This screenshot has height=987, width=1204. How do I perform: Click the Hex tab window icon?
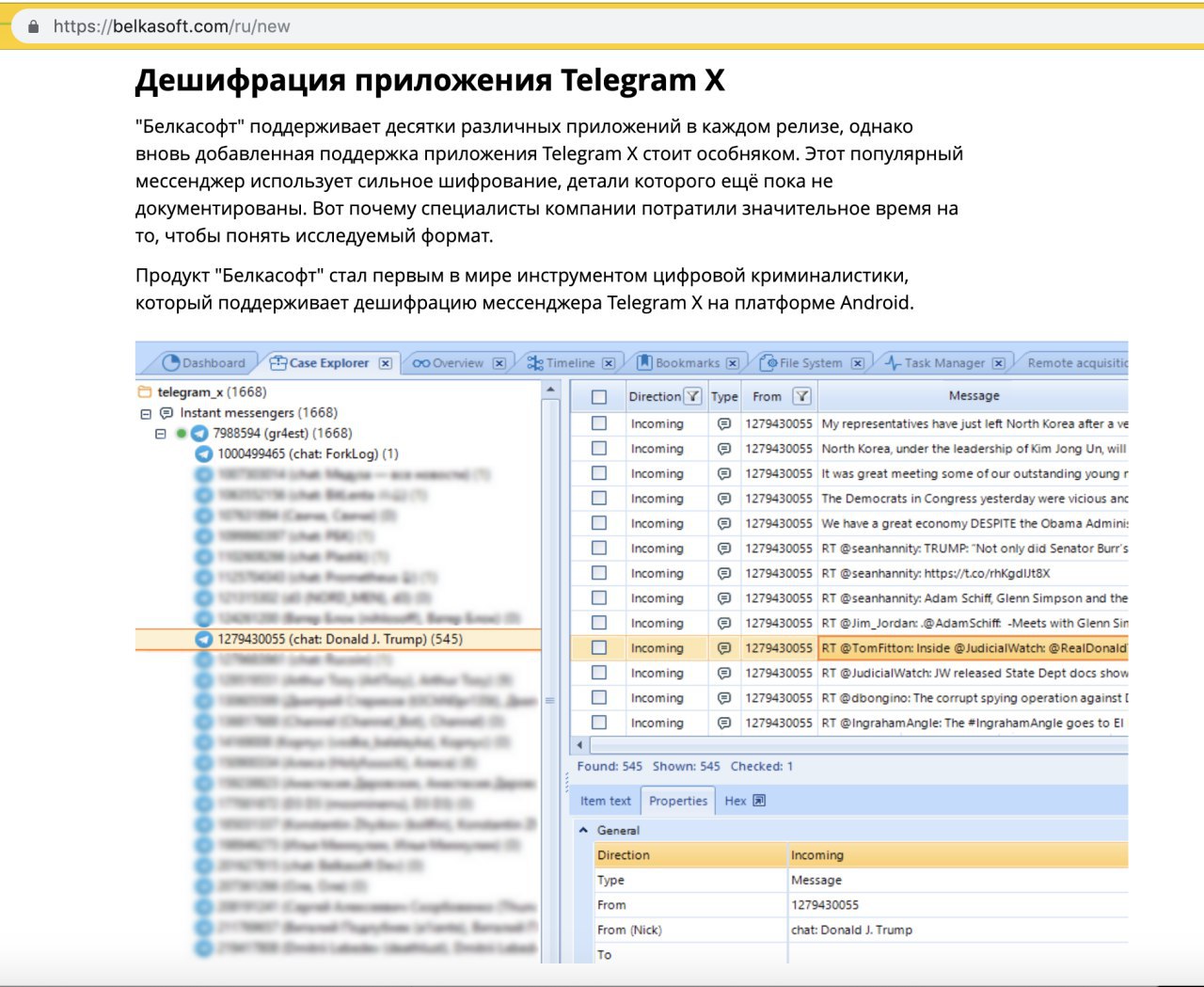pos(759,801)
